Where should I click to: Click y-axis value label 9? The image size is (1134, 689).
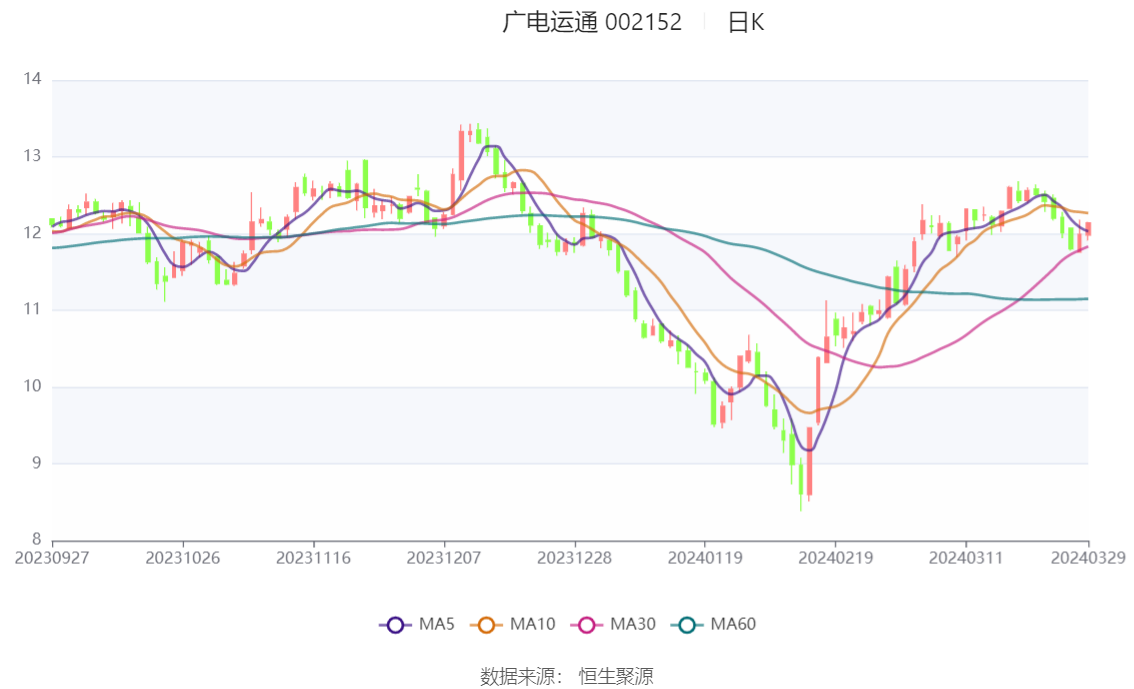(x=36, y=463)
